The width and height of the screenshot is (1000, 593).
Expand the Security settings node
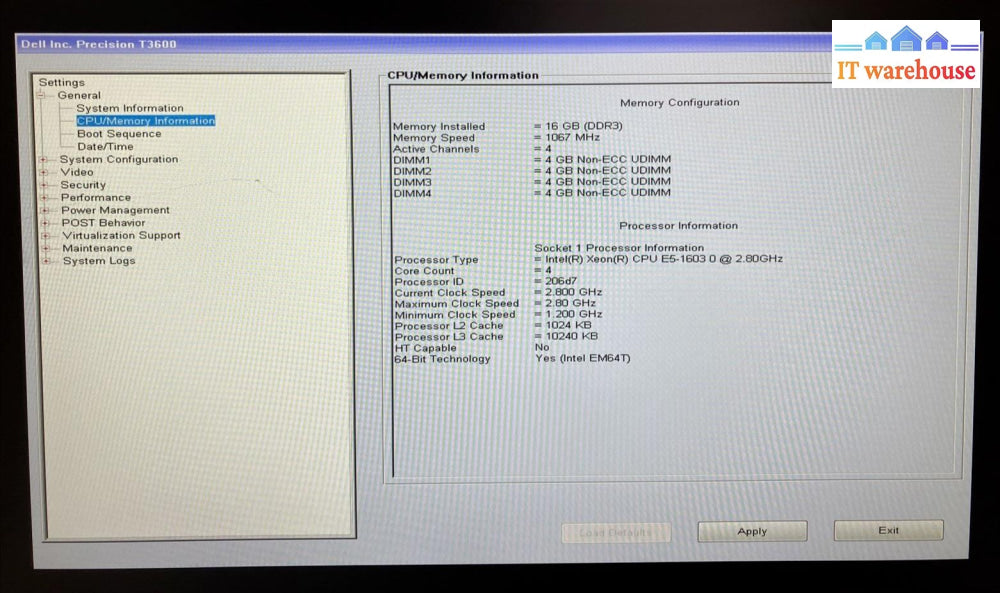click(x=43, y=185)
